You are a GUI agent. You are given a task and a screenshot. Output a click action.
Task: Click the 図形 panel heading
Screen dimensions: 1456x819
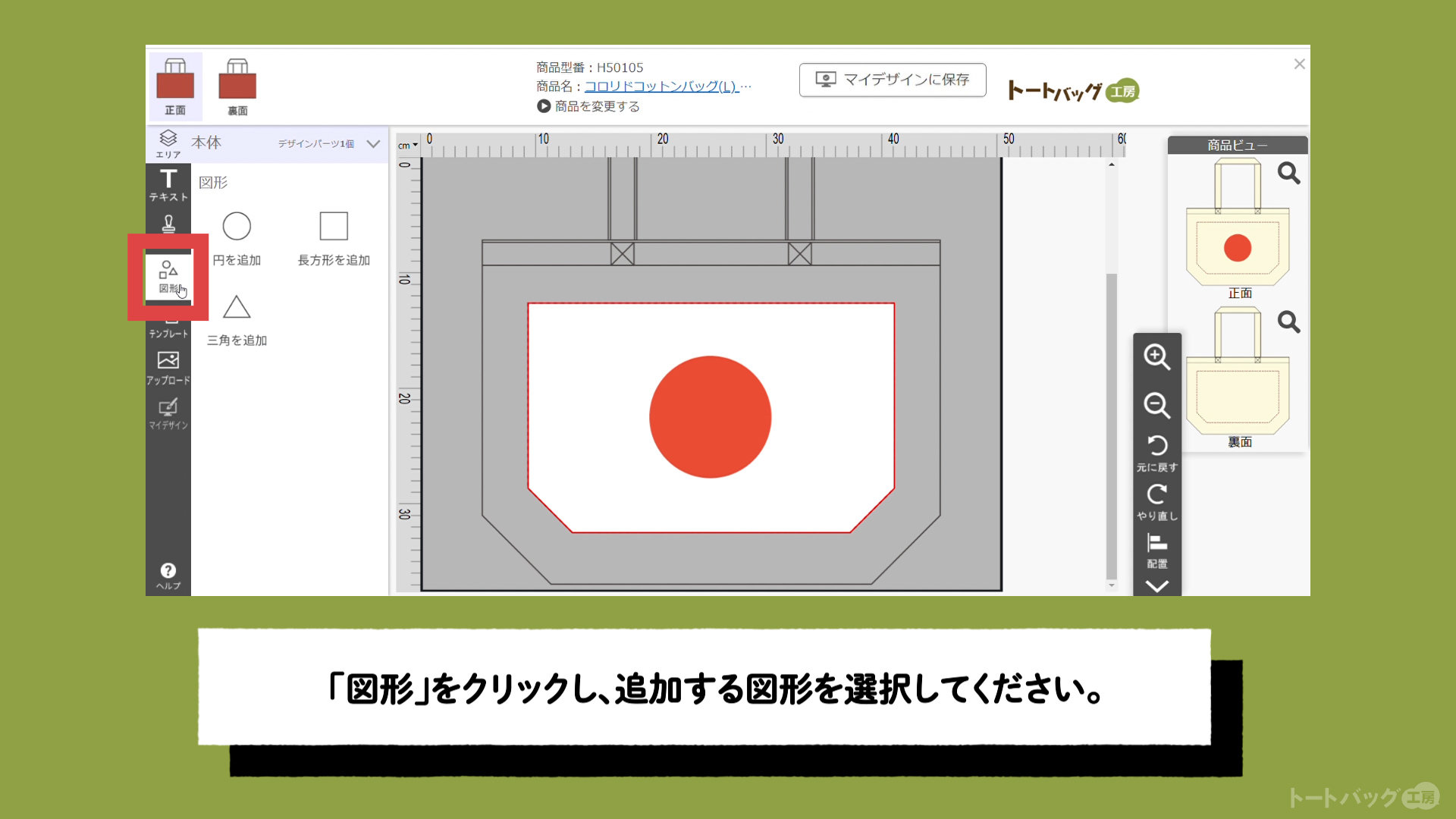[213, 183]
